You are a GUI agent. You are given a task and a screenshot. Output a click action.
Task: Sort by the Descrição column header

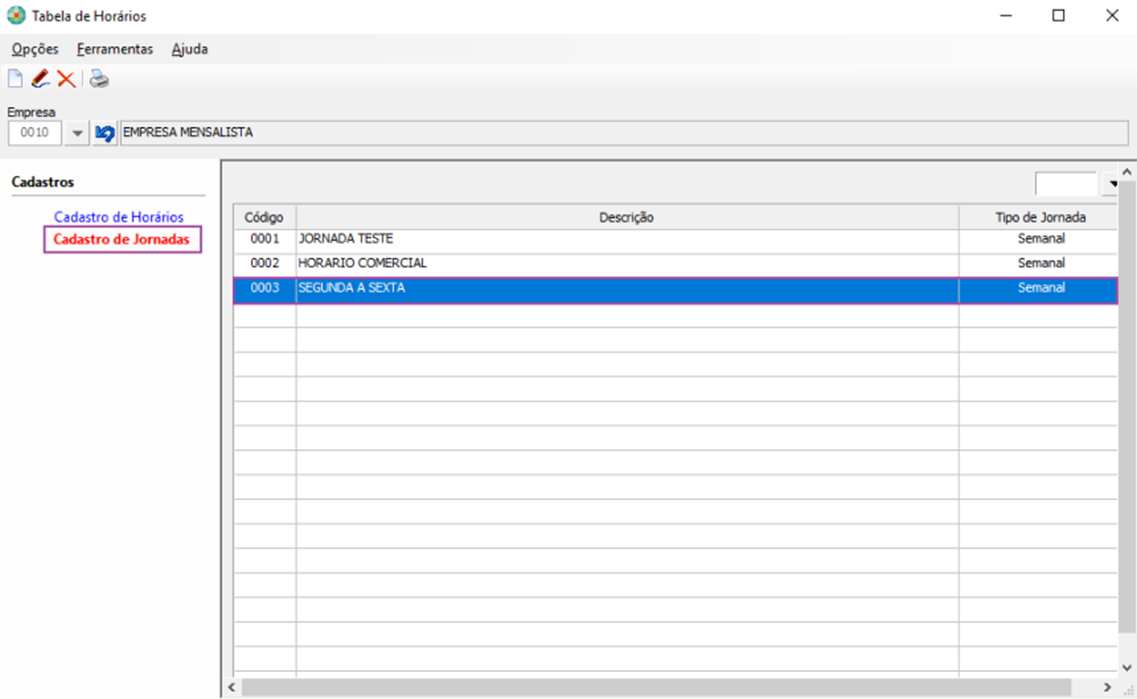coord(627,218)
